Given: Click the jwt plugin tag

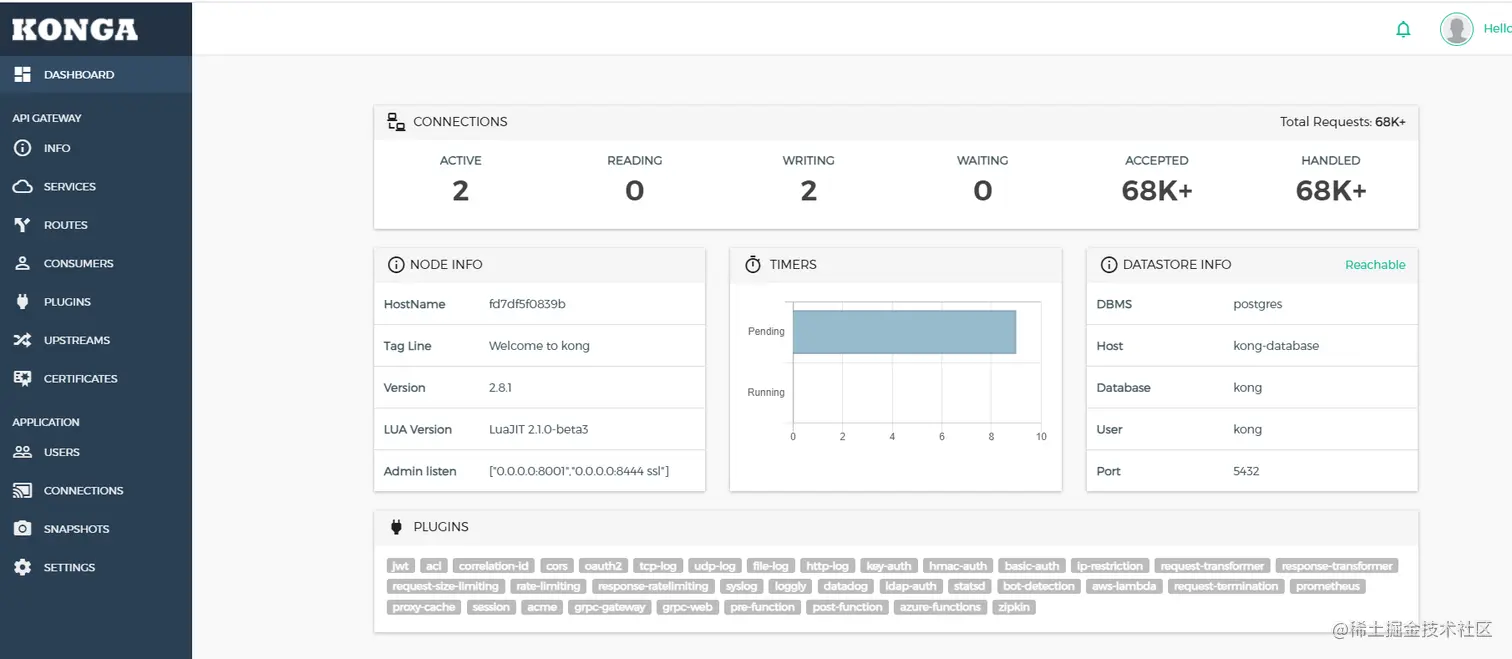Looking at the screenshot, I should coord(401,566).
